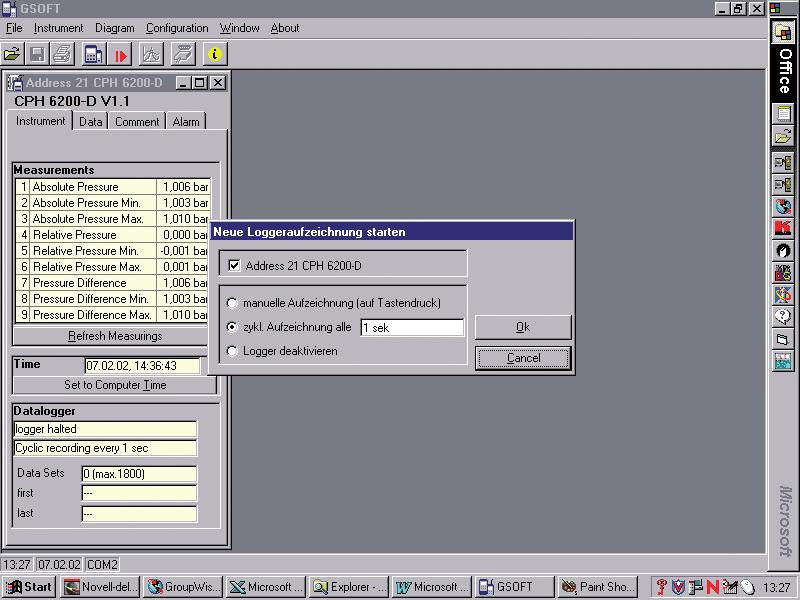The width and height of the screenshot is (800, 600).
Task: Switch to Paint Shop taskbar button
Action: 598,587
